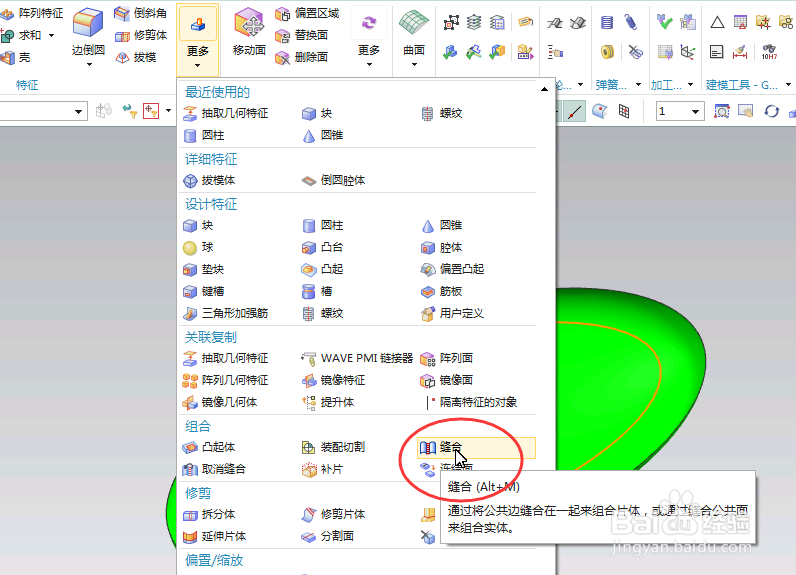Select 装配切割 assembly cut command
Viewport: 796px width, 575px height.
(x=333, y=447)
